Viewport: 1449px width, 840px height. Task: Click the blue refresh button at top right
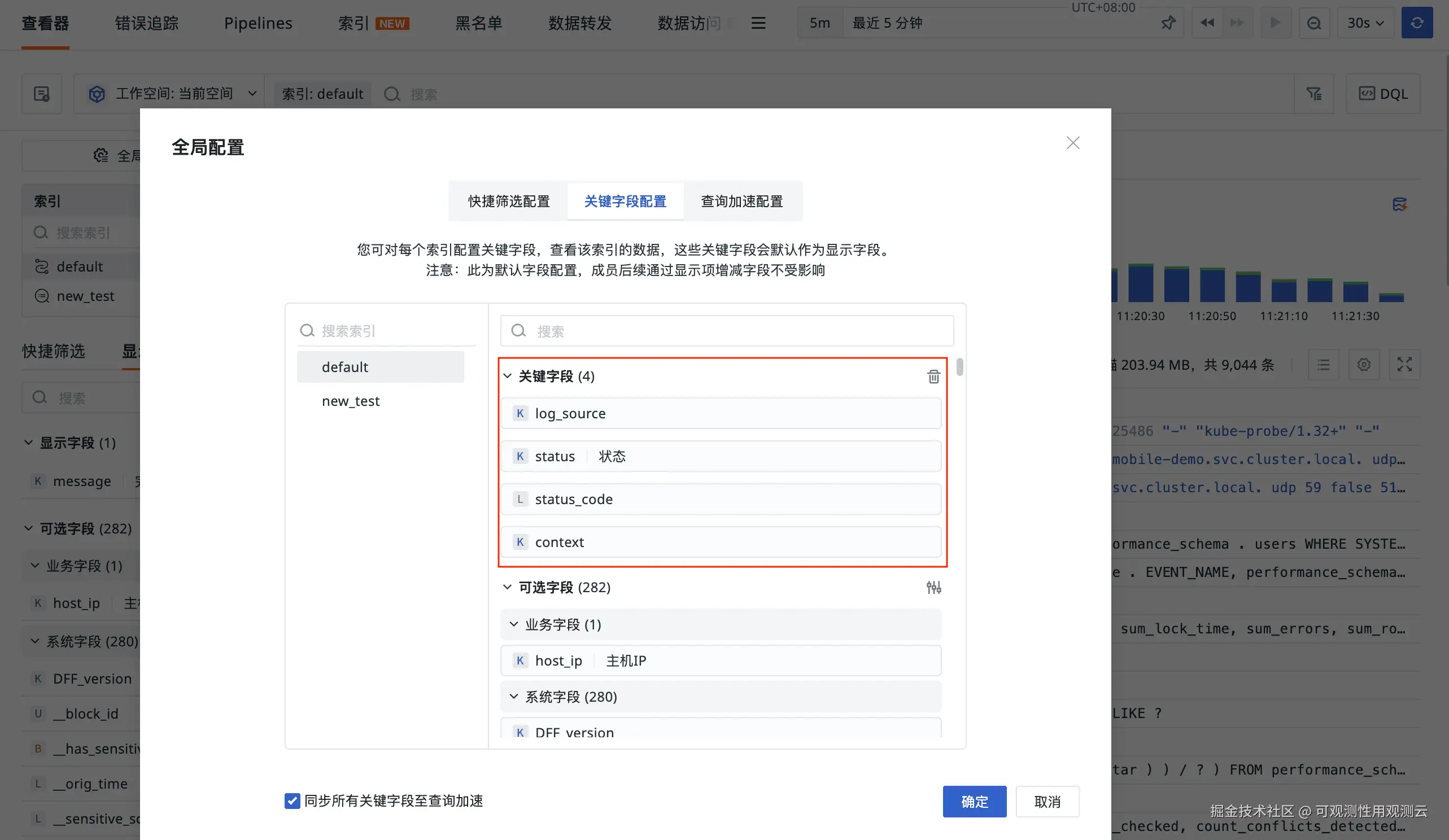[1416, 23]
